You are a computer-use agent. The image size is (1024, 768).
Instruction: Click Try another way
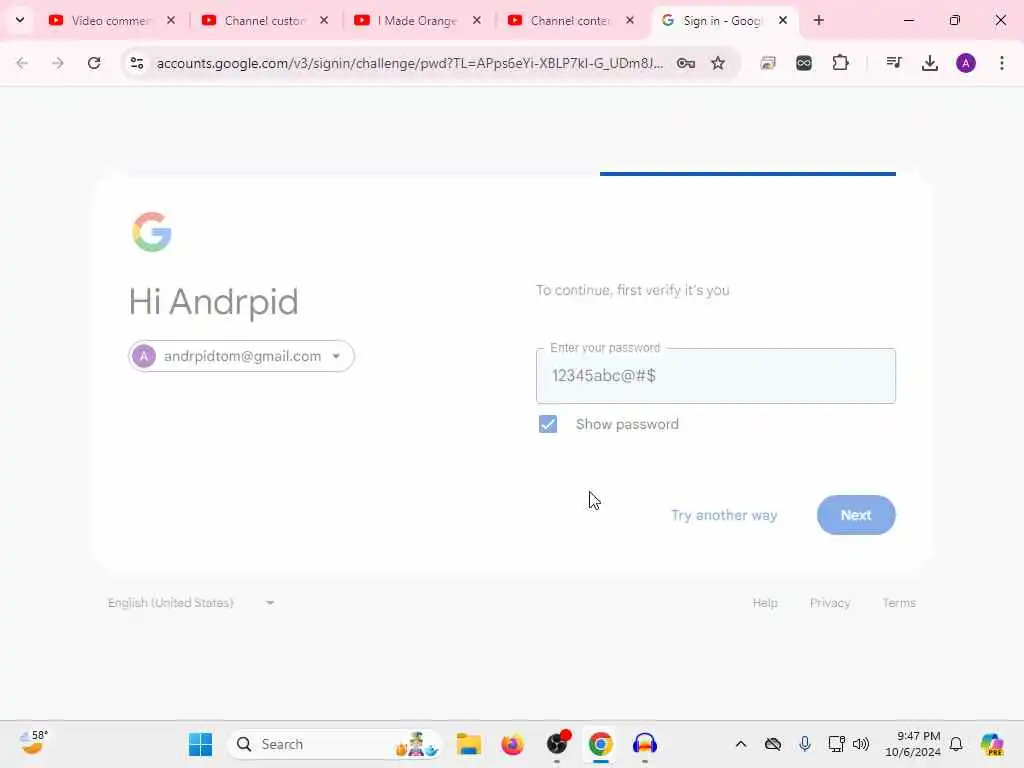[x=724, y=515]
